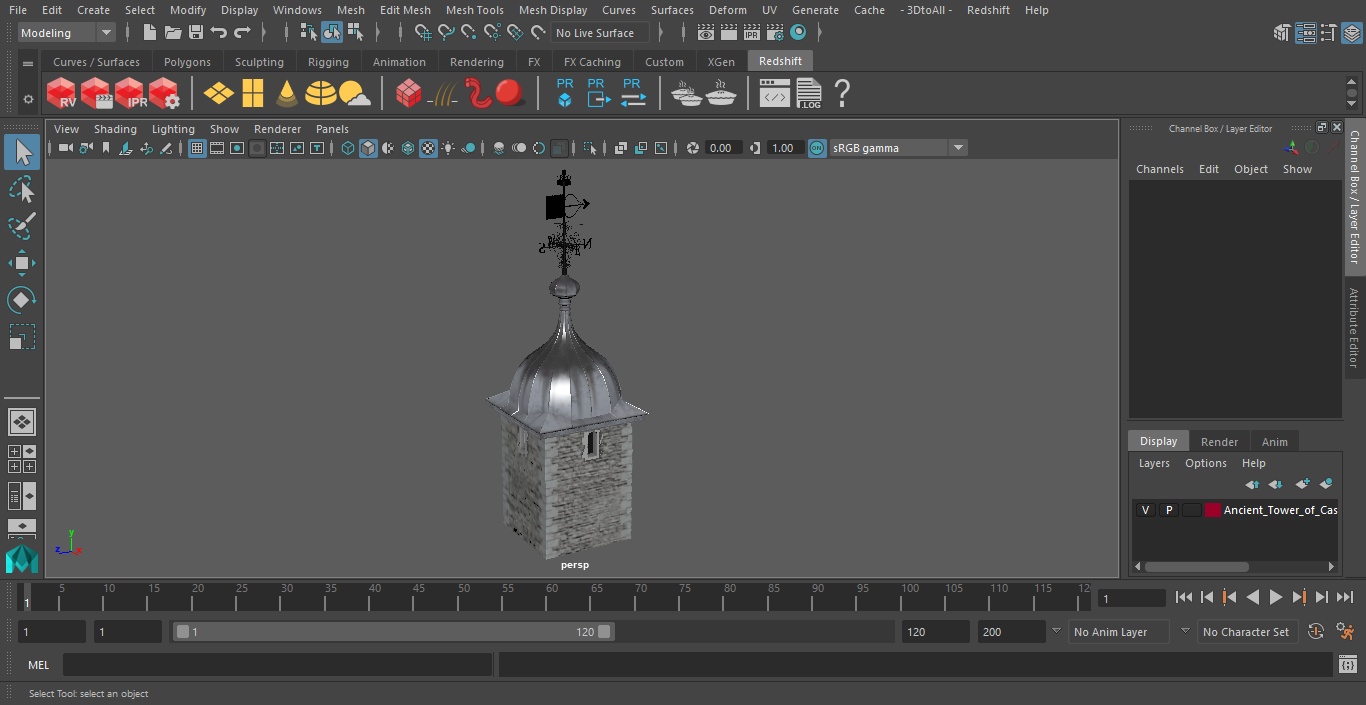Step back one frame
The height and width of the screenshot is (705, 1366).
pyautogui.click(x=1206, y=597)
